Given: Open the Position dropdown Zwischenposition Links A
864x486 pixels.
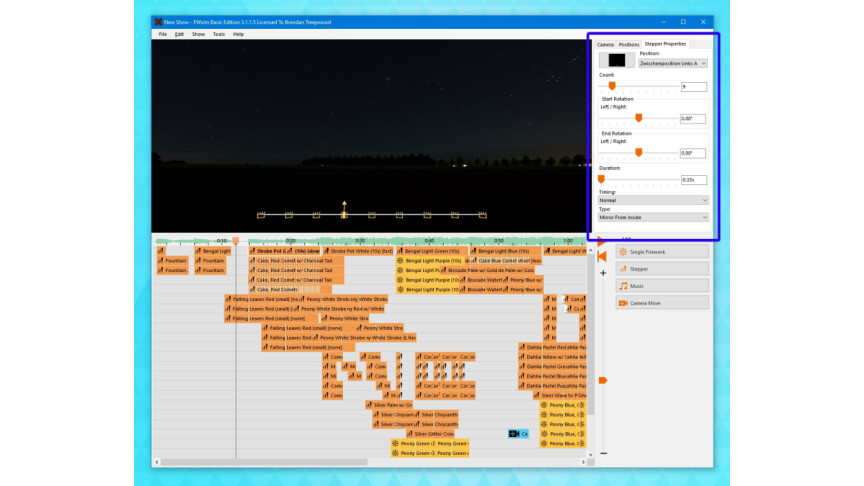Looking at the screenshot, I should [x=672, y=63].
